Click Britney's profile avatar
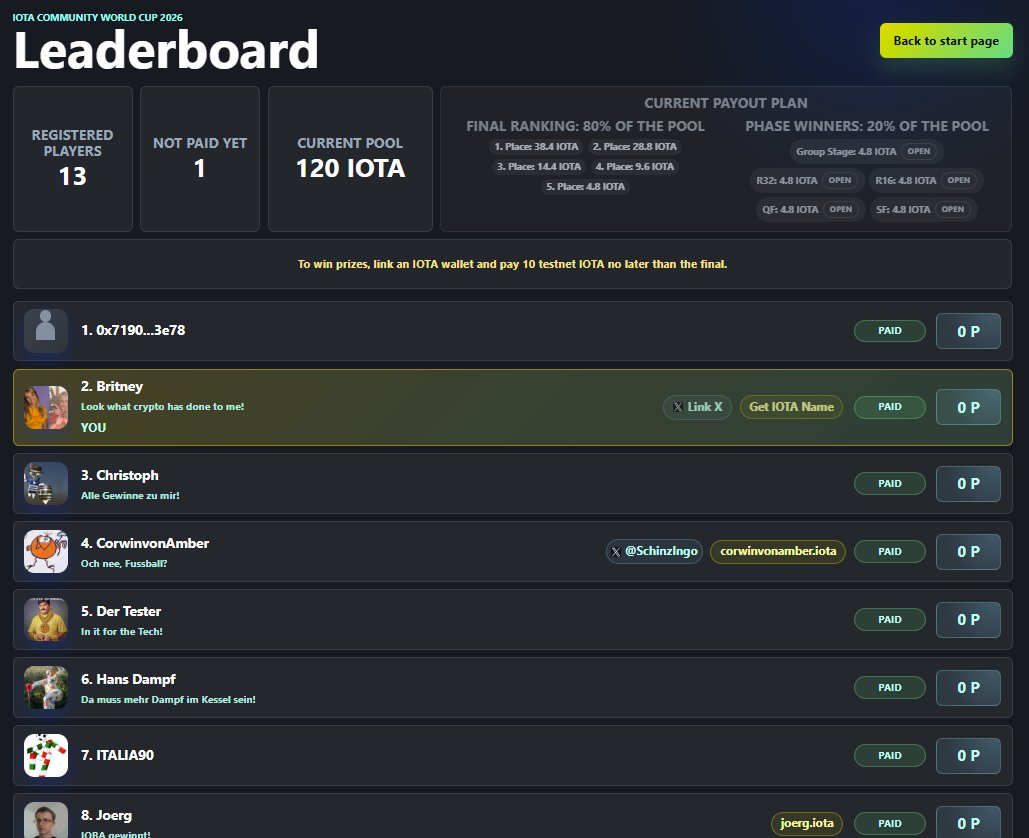Viewport: 1029px width, 838px height. click(46, 408)
